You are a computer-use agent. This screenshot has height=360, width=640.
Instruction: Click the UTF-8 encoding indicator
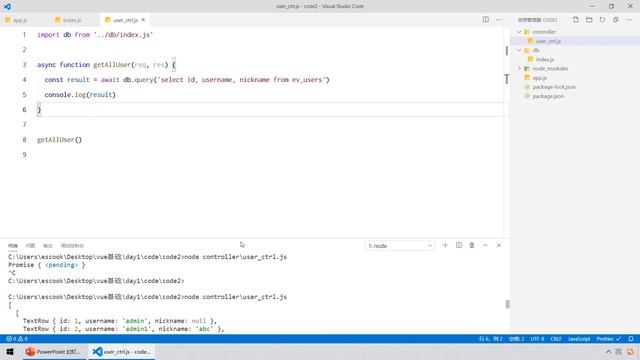pos(537,339)
